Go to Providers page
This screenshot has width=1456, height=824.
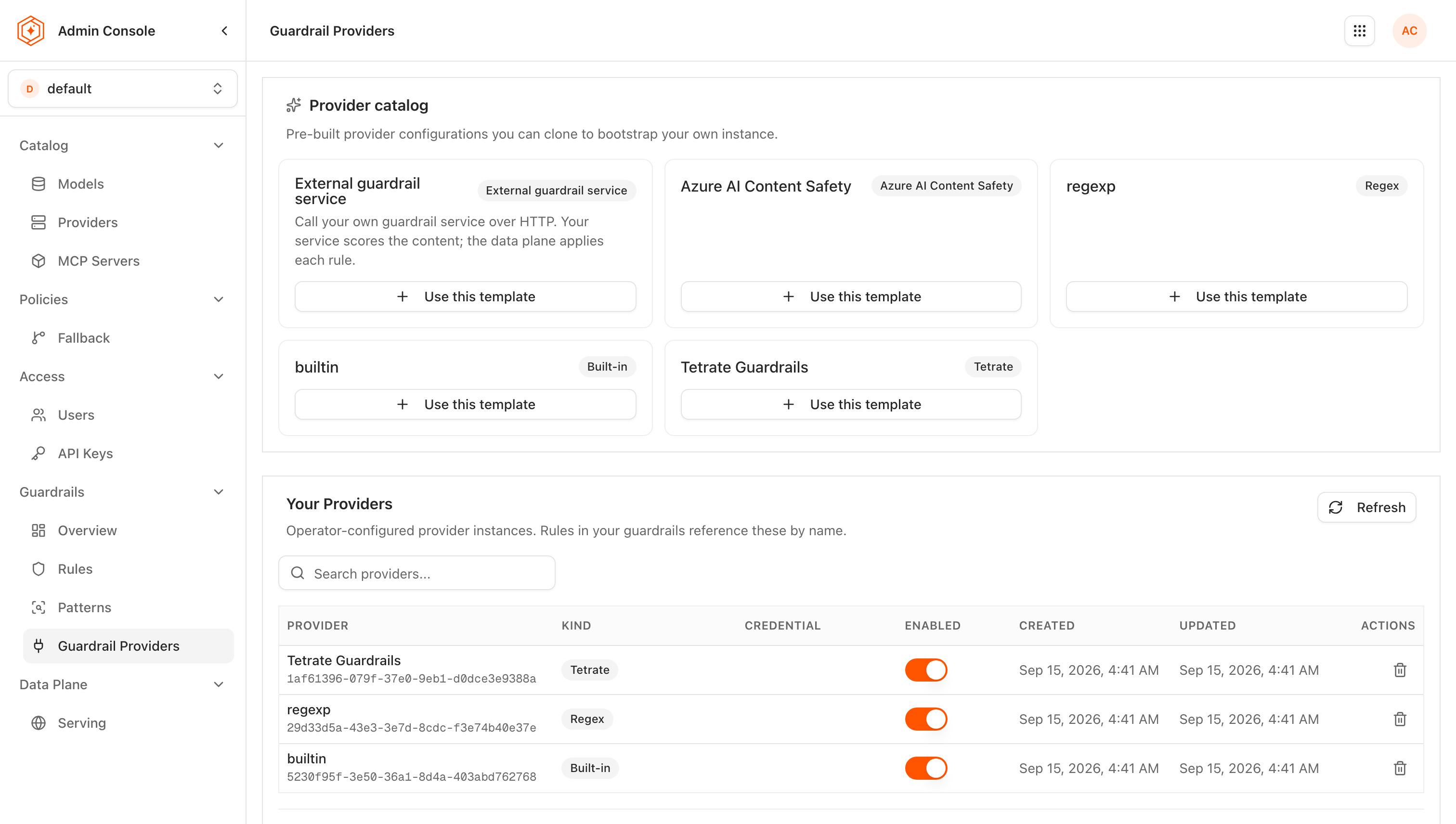pyautogui.click(x=128, y=222)
